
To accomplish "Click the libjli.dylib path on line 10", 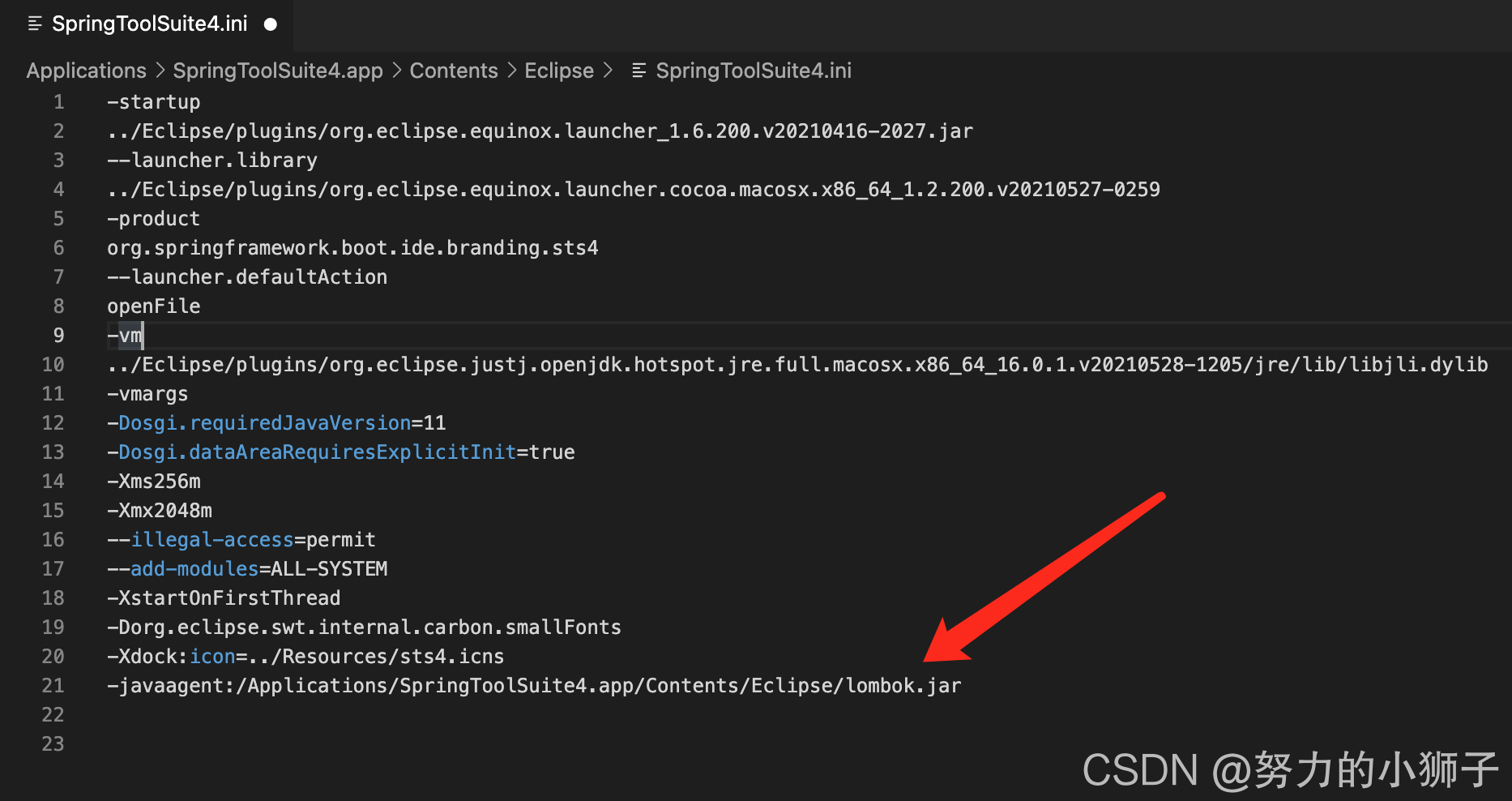I will tap(798, 365).
